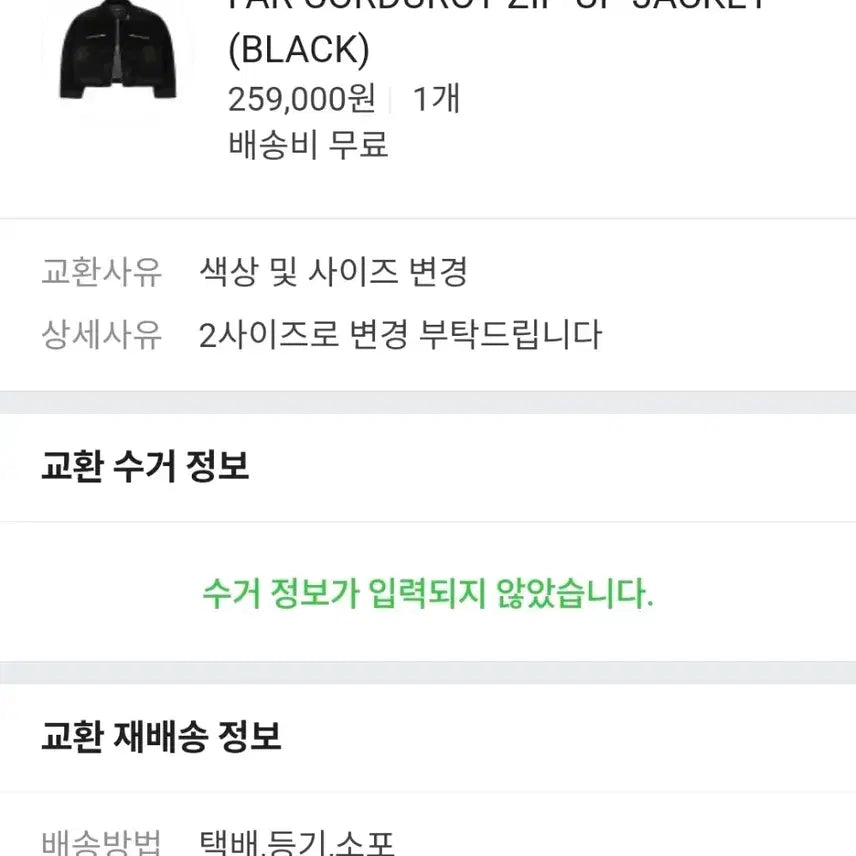Select the 259,000원 price text
This screenshot has height=856, width=856.
coord(302,99)
